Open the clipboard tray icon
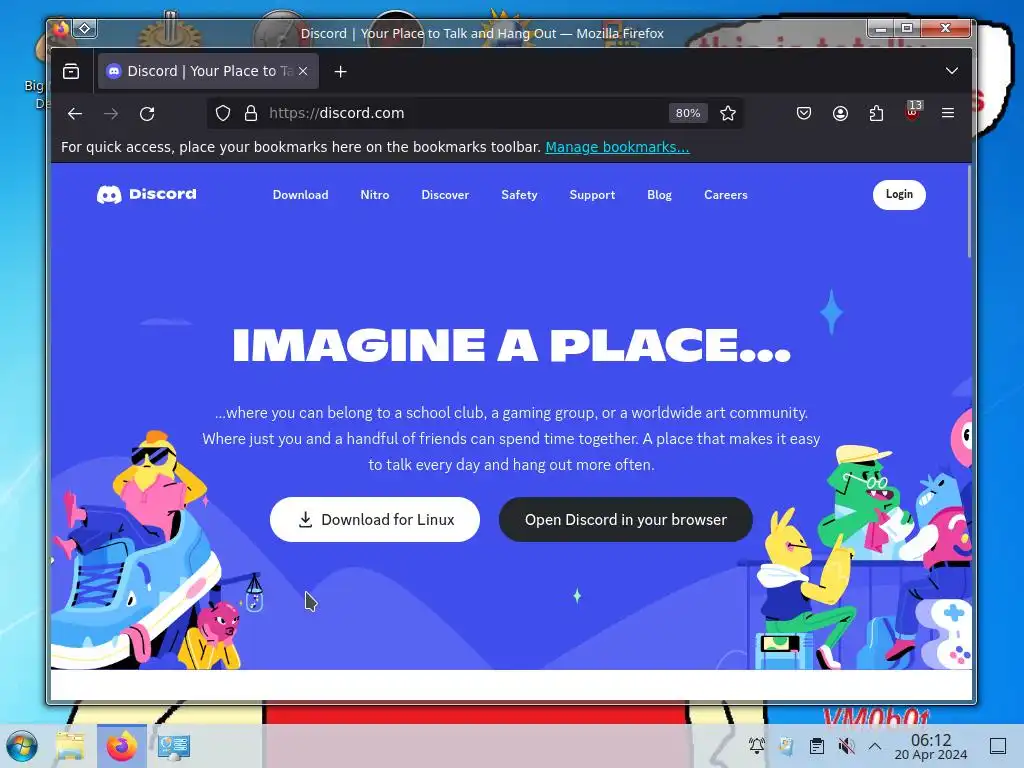The image size is (1024, 768). [816, 746]
